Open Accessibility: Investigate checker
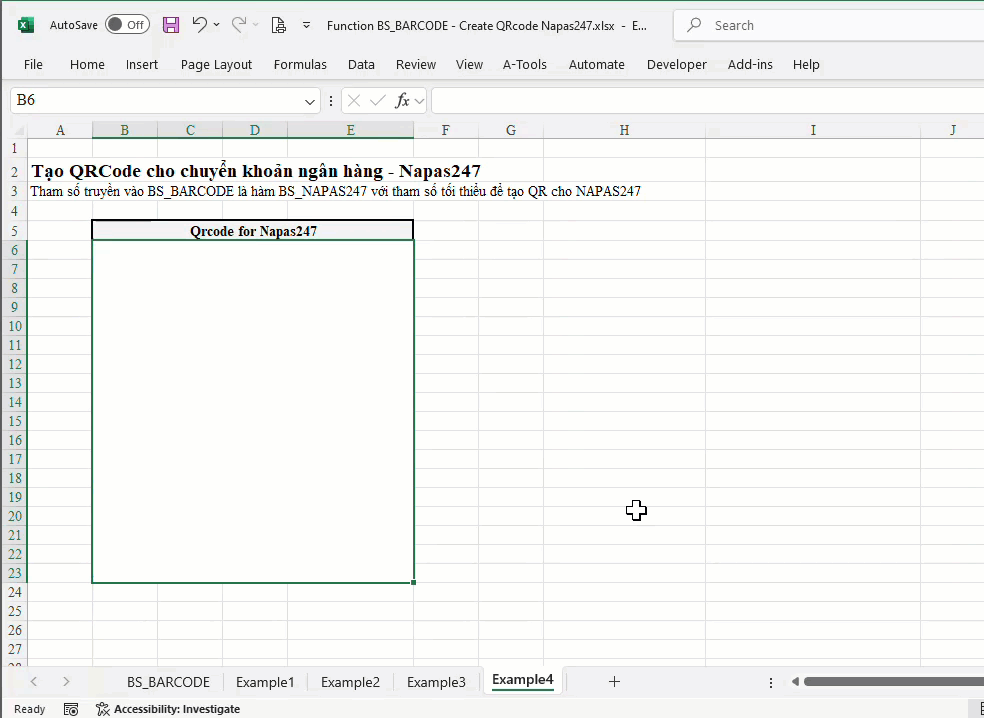984x718 pixels. [168, 709]
